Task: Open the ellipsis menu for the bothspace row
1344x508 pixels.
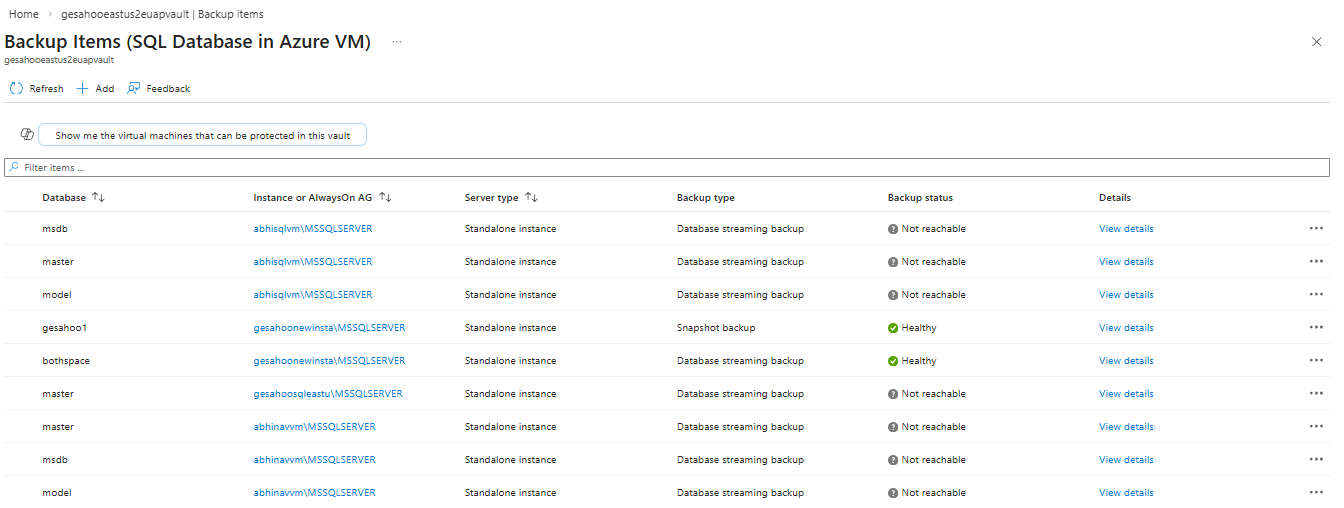Action: (x=1316, y=361)
